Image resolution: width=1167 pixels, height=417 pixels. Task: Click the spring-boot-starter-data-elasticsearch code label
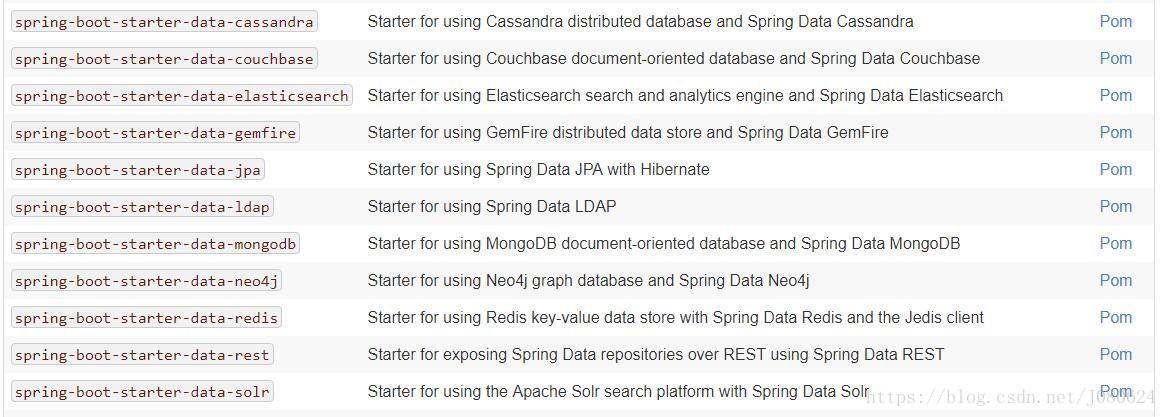pyautogui.click(x=182, y=95)
